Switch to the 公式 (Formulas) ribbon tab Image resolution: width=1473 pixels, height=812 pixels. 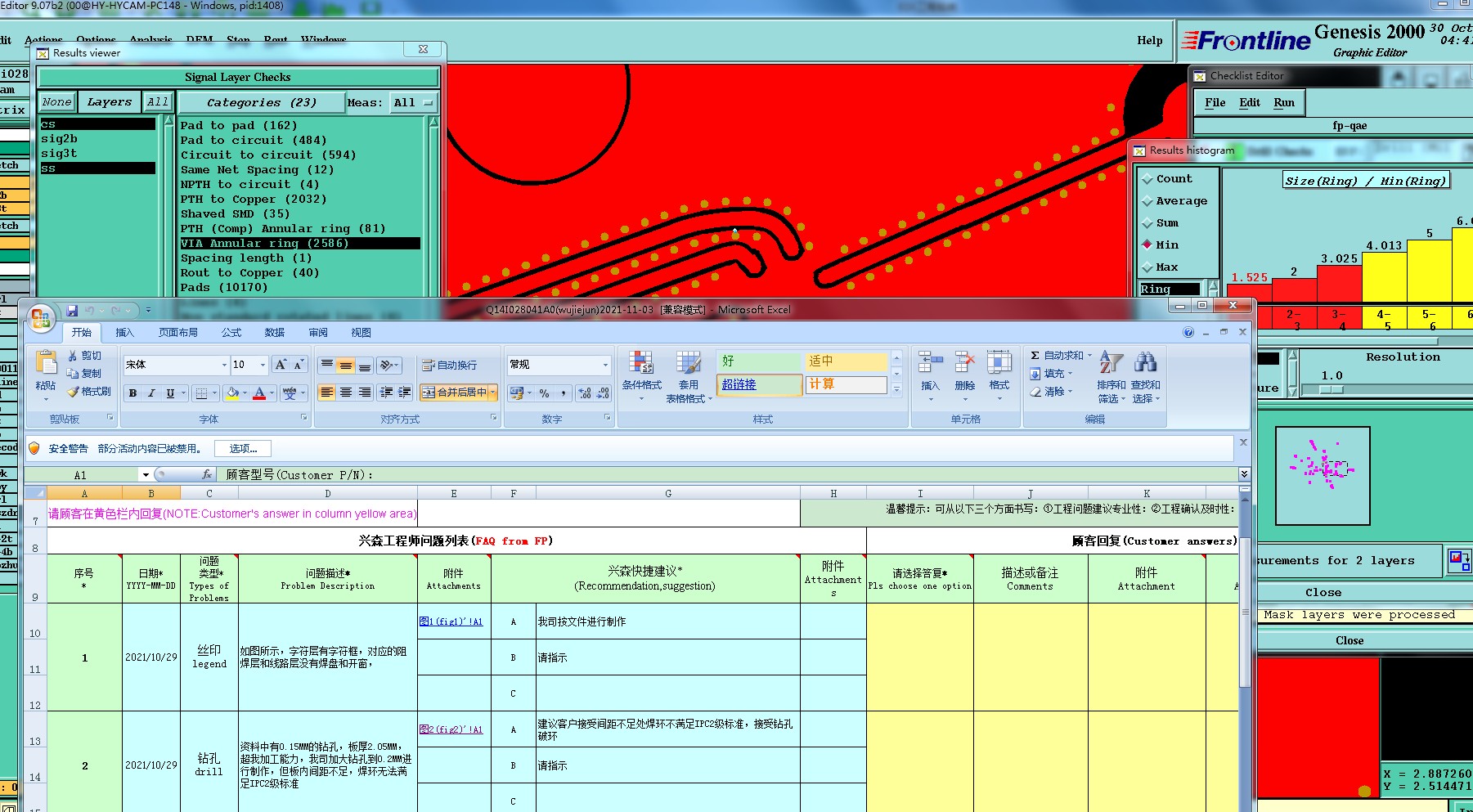231,333
